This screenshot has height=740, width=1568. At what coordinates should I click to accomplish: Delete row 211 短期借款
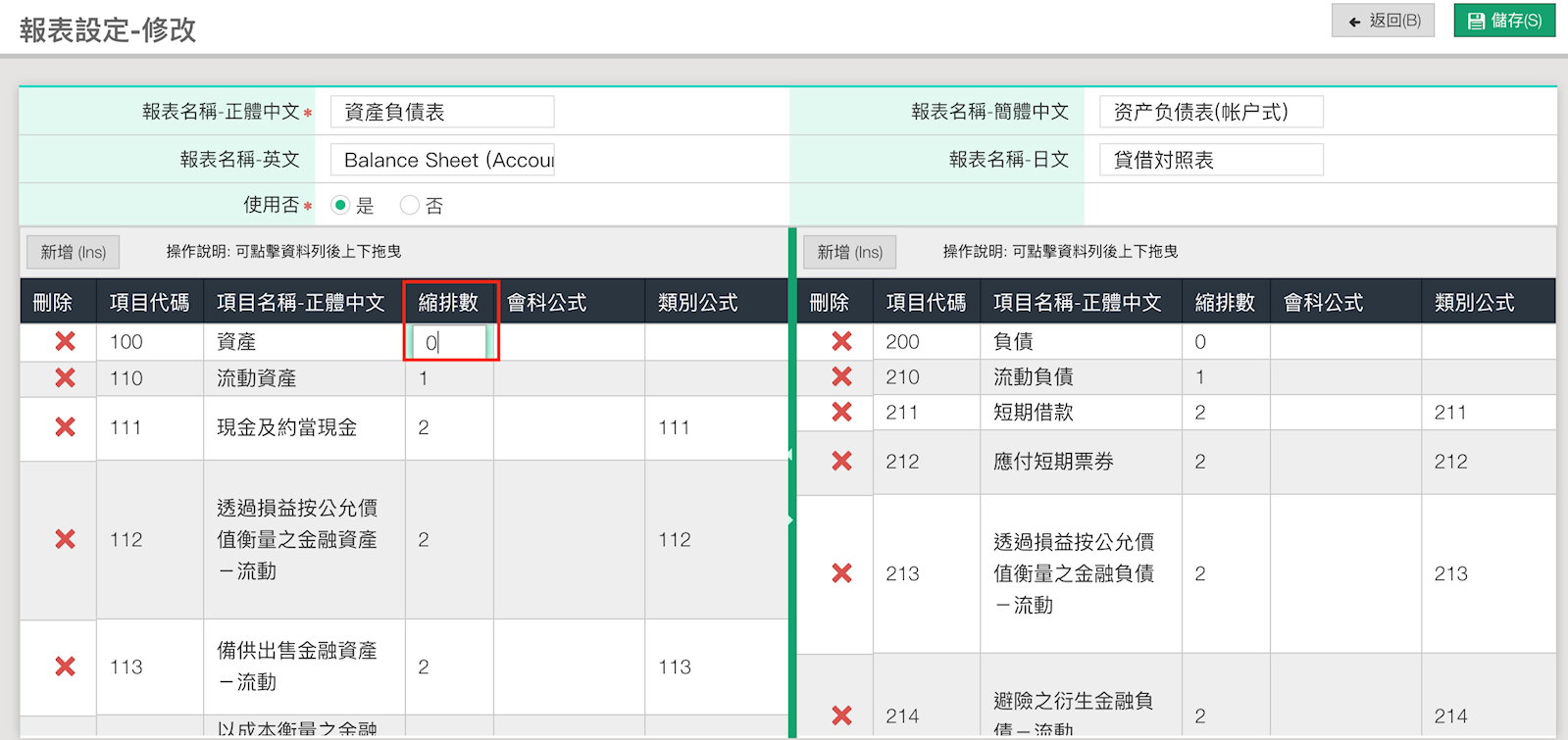841,412
